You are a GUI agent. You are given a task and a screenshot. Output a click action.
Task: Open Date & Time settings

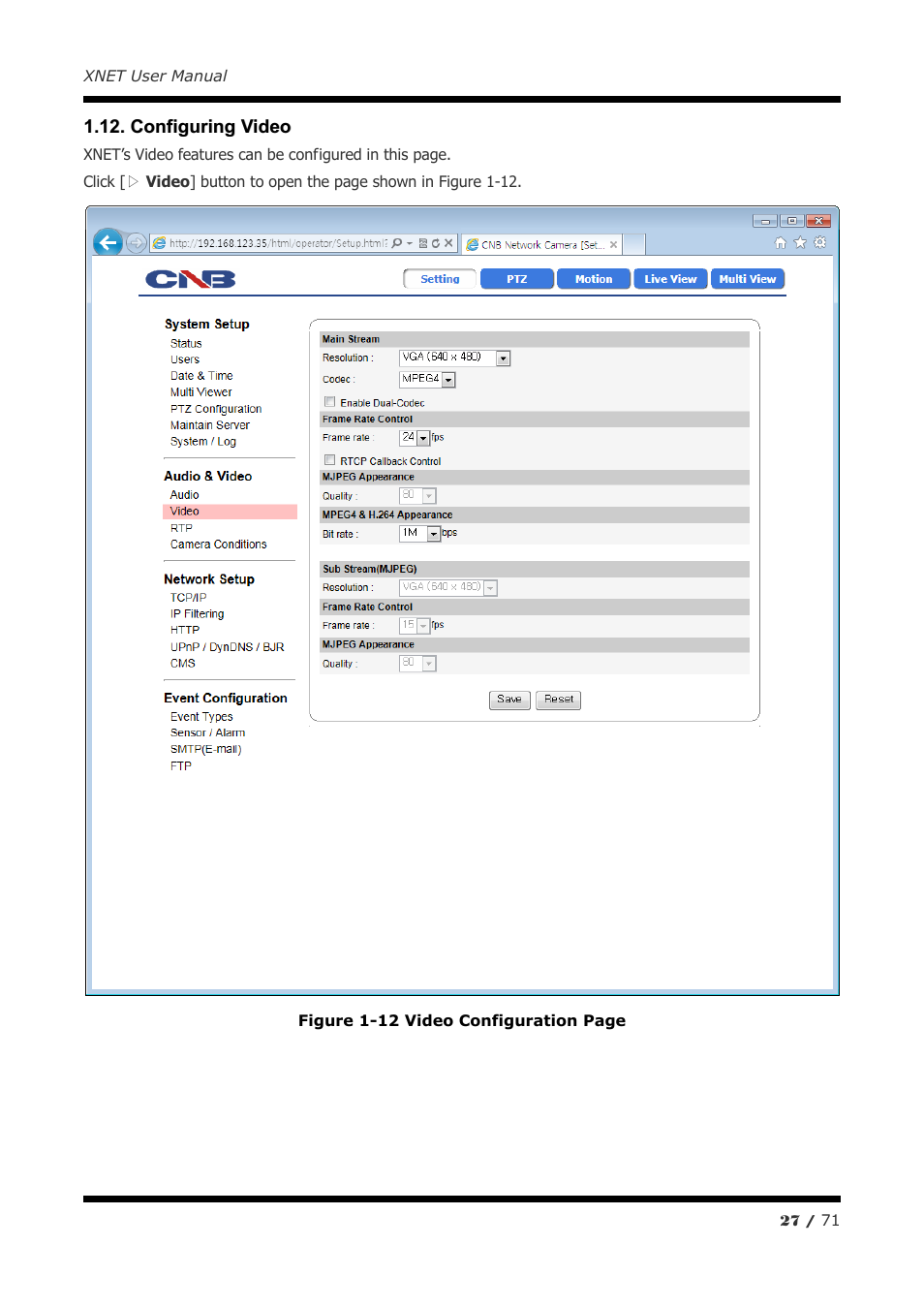pos(201,376)
